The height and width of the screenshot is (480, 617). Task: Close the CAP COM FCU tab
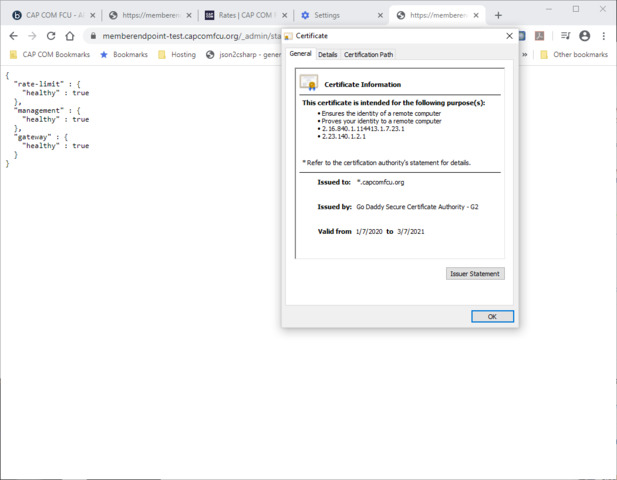pos(92,15)
